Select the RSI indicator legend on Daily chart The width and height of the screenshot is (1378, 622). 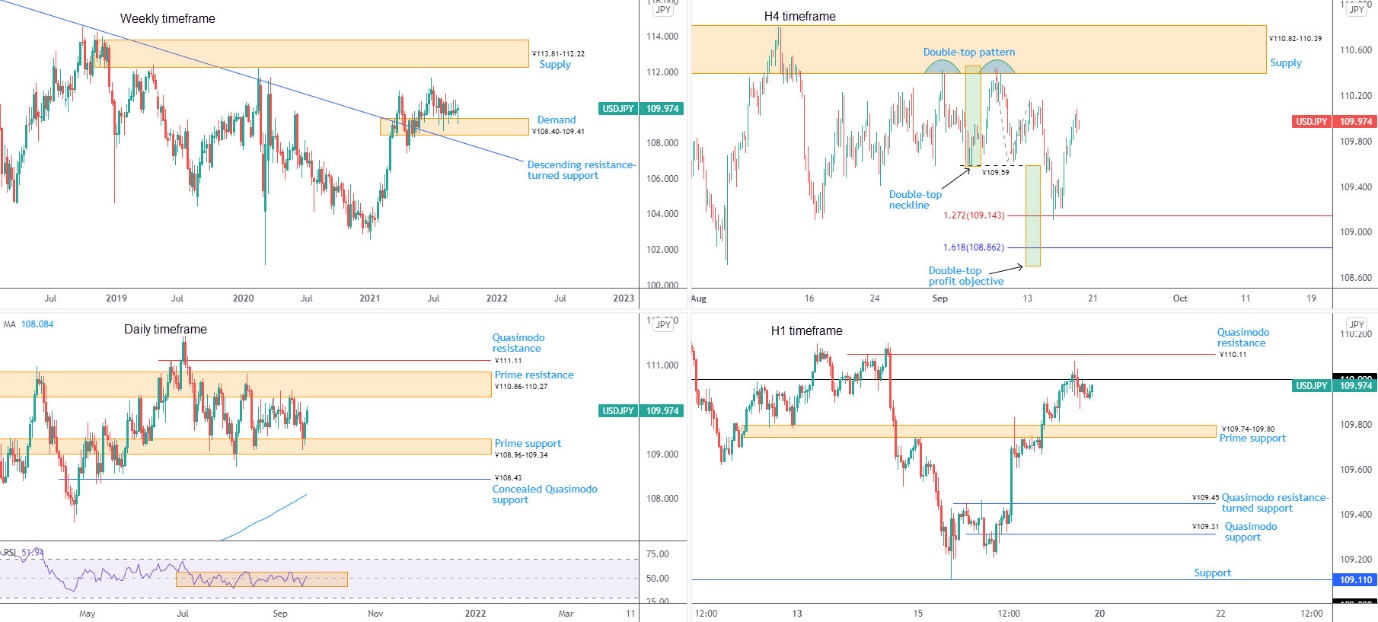[22, 550]
